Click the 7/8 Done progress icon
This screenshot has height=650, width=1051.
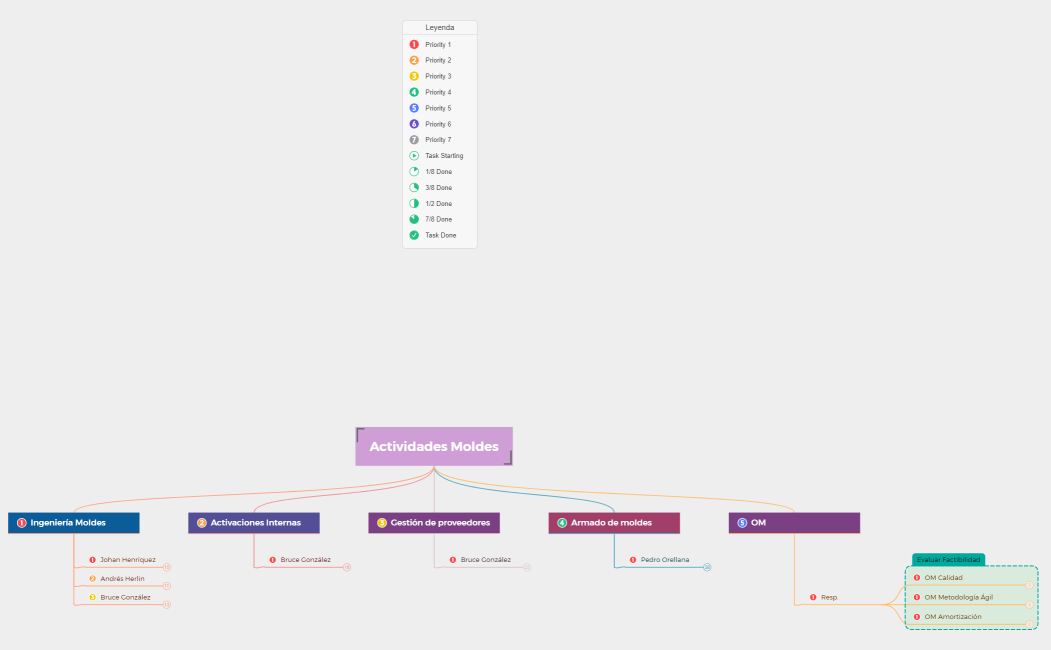click(414, 219)
